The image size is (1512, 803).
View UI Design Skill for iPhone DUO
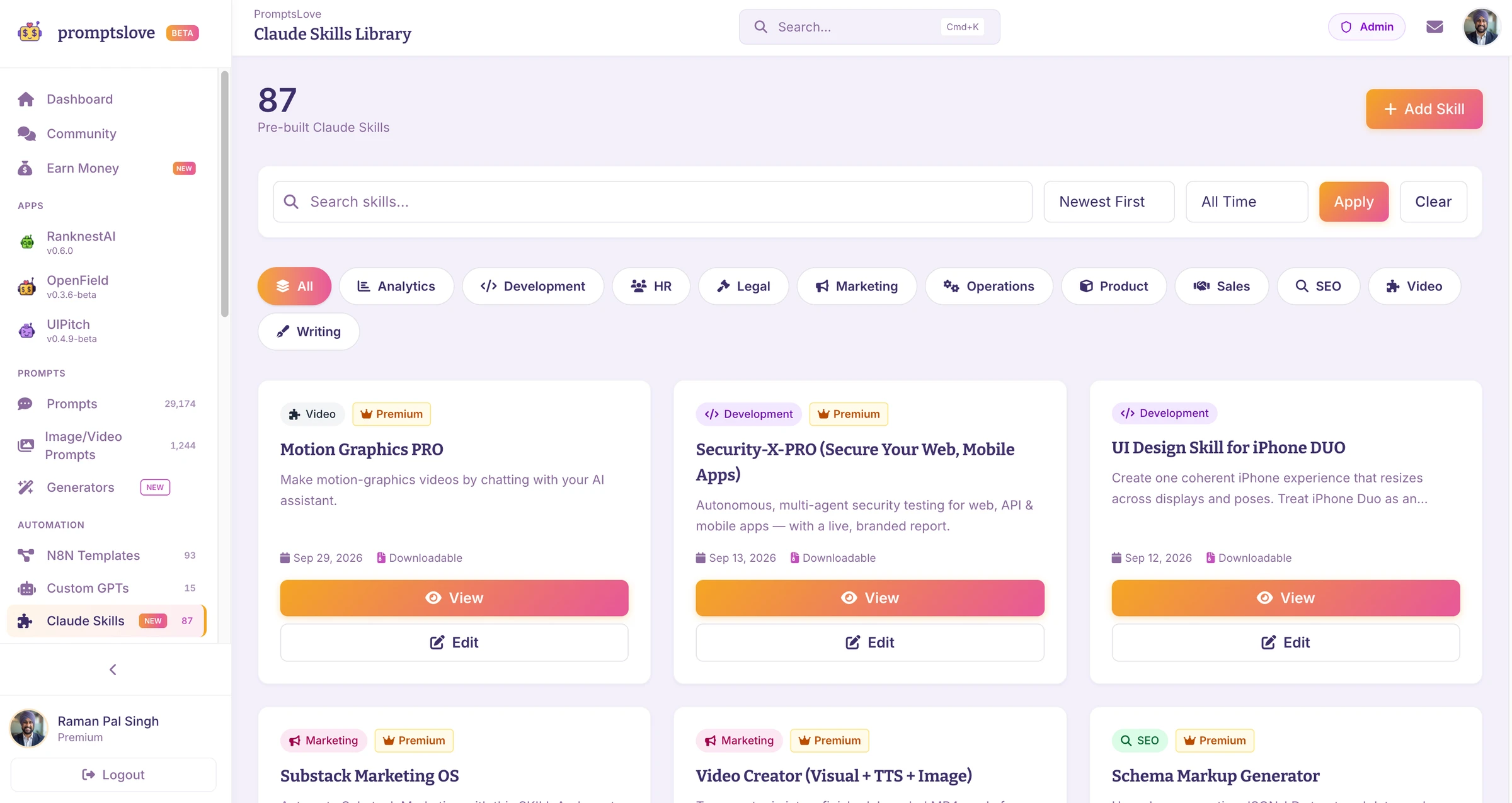coord(1286,598)
